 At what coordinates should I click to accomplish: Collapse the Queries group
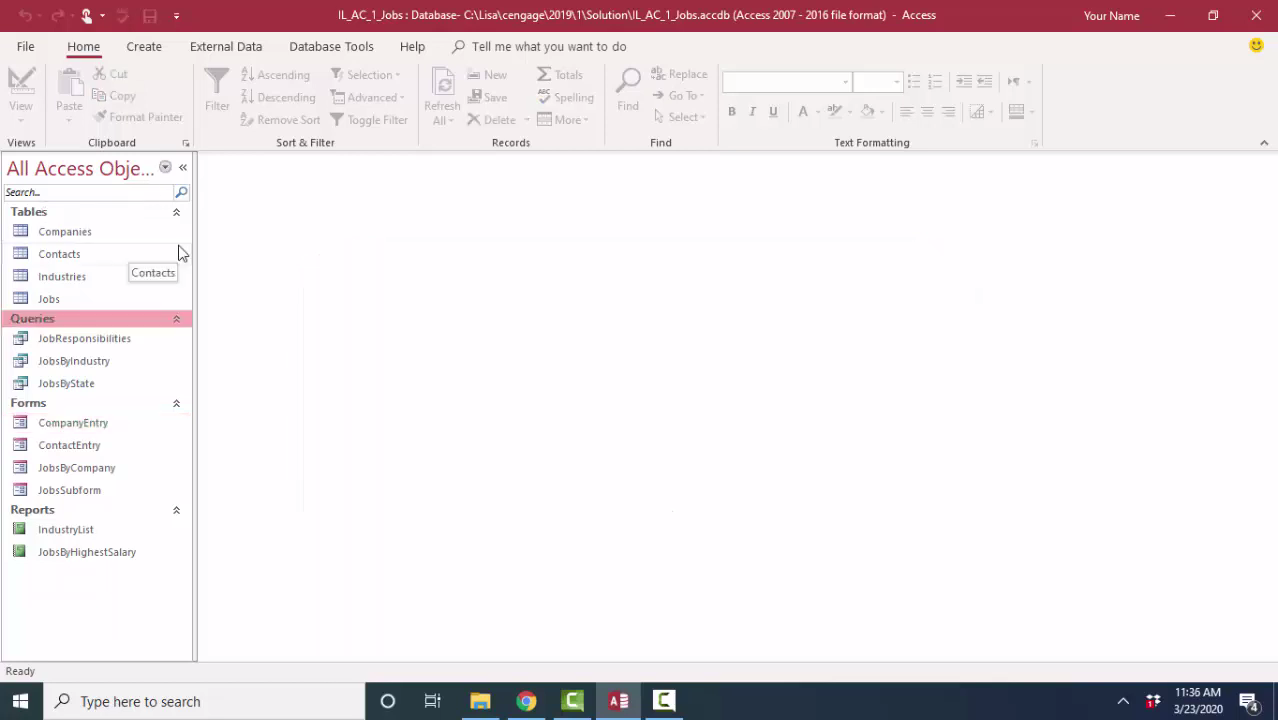tap(176, 319)
